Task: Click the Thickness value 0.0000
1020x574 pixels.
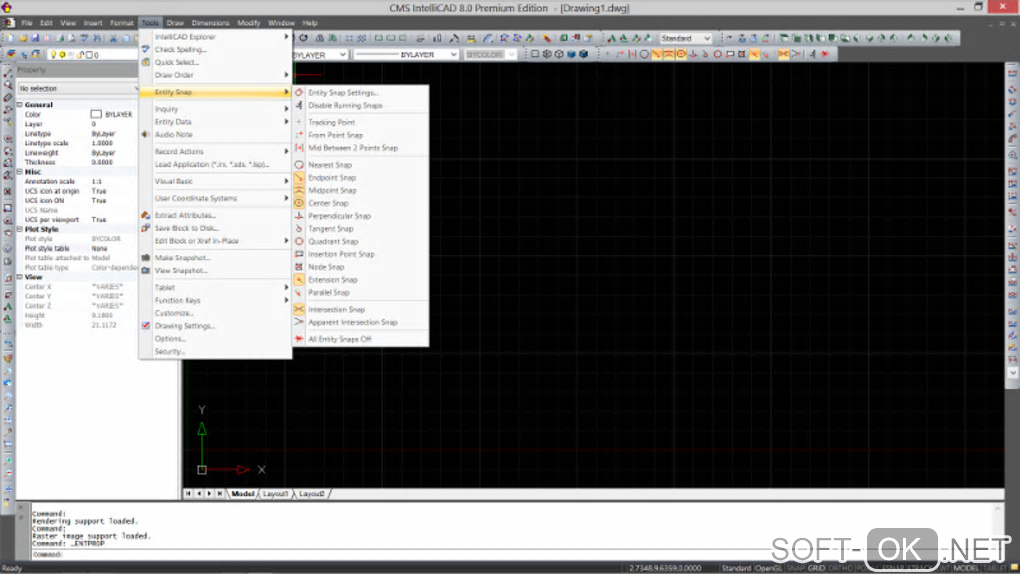Action: (x=102, y=162)
